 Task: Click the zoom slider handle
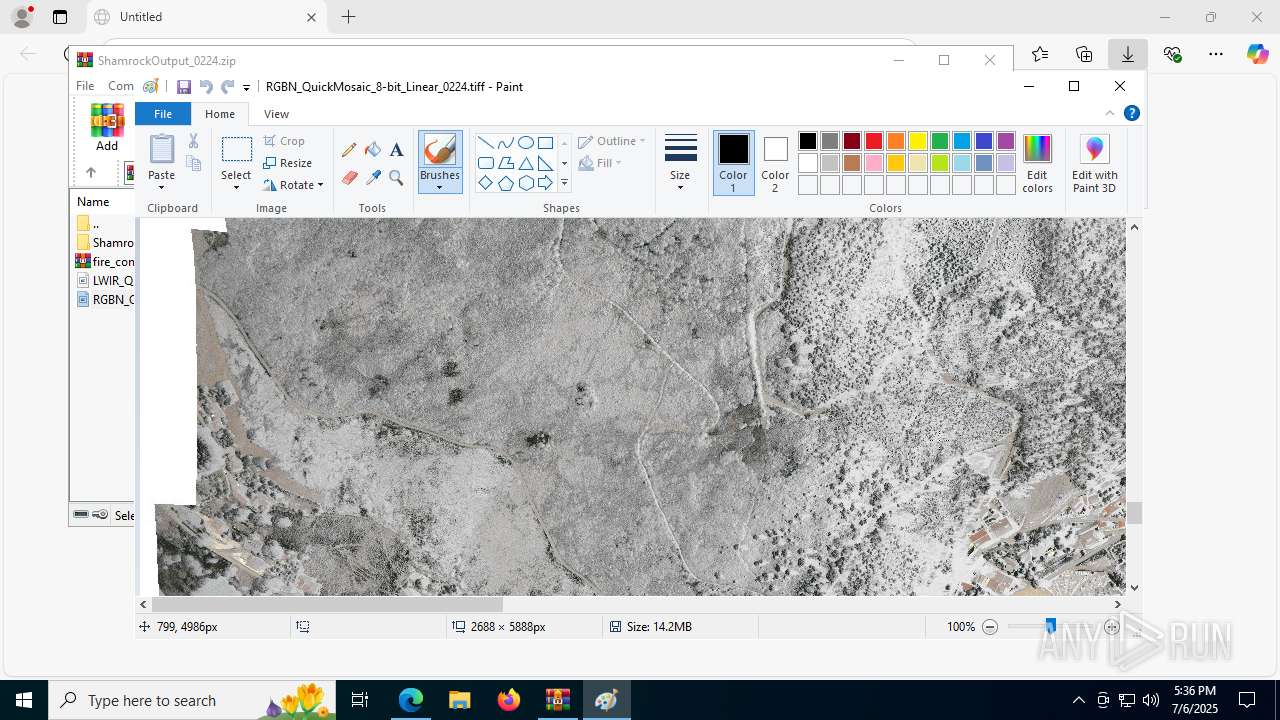(1050, 626)
